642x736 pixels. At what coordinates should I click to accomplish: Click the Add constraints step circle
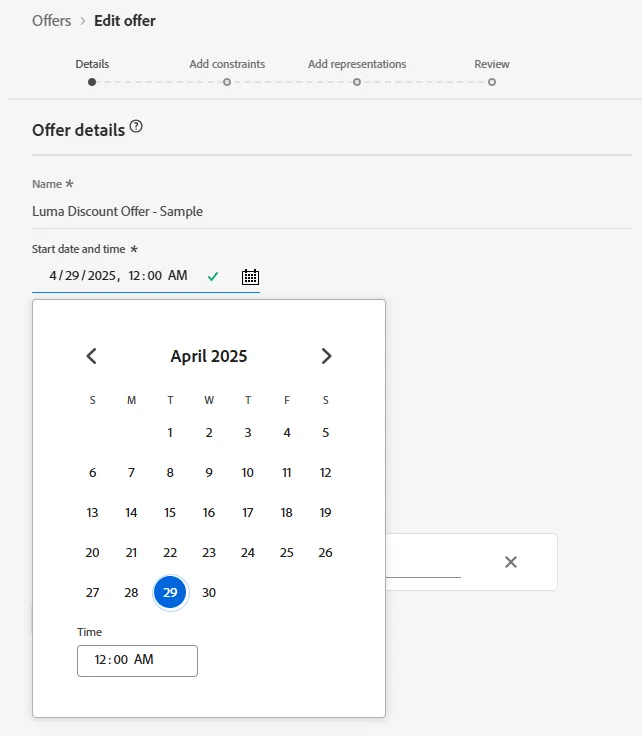pos(227,82)
